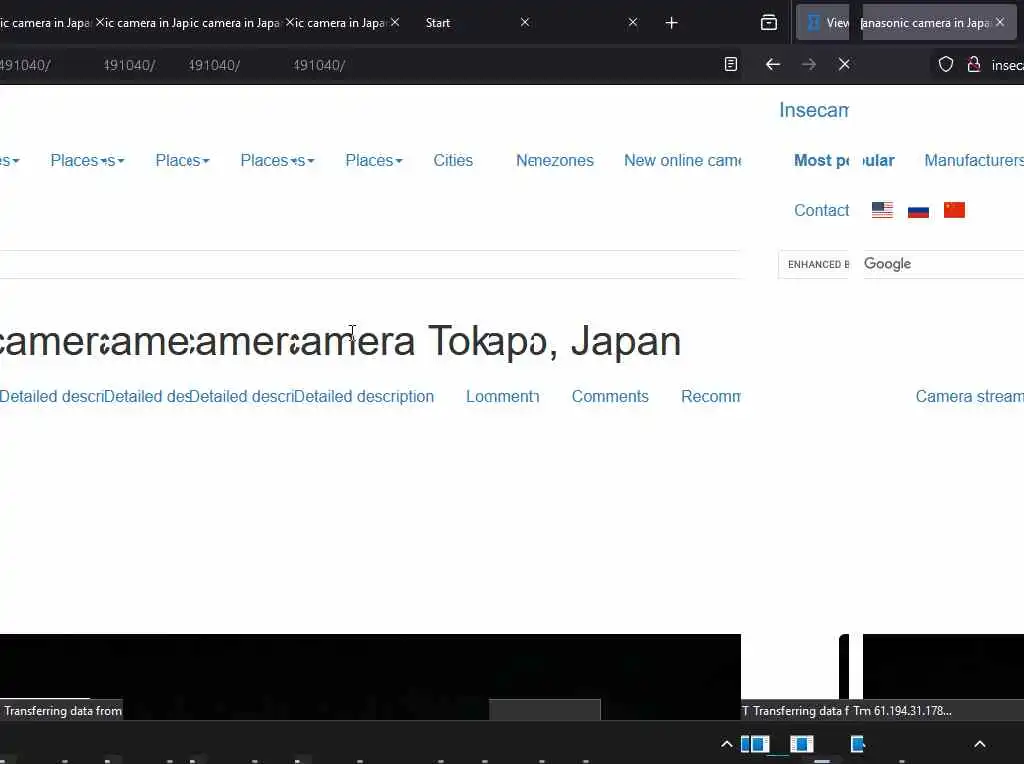Go back with the left arrow button
The image size is (1024, 764).
coord(773,64)
